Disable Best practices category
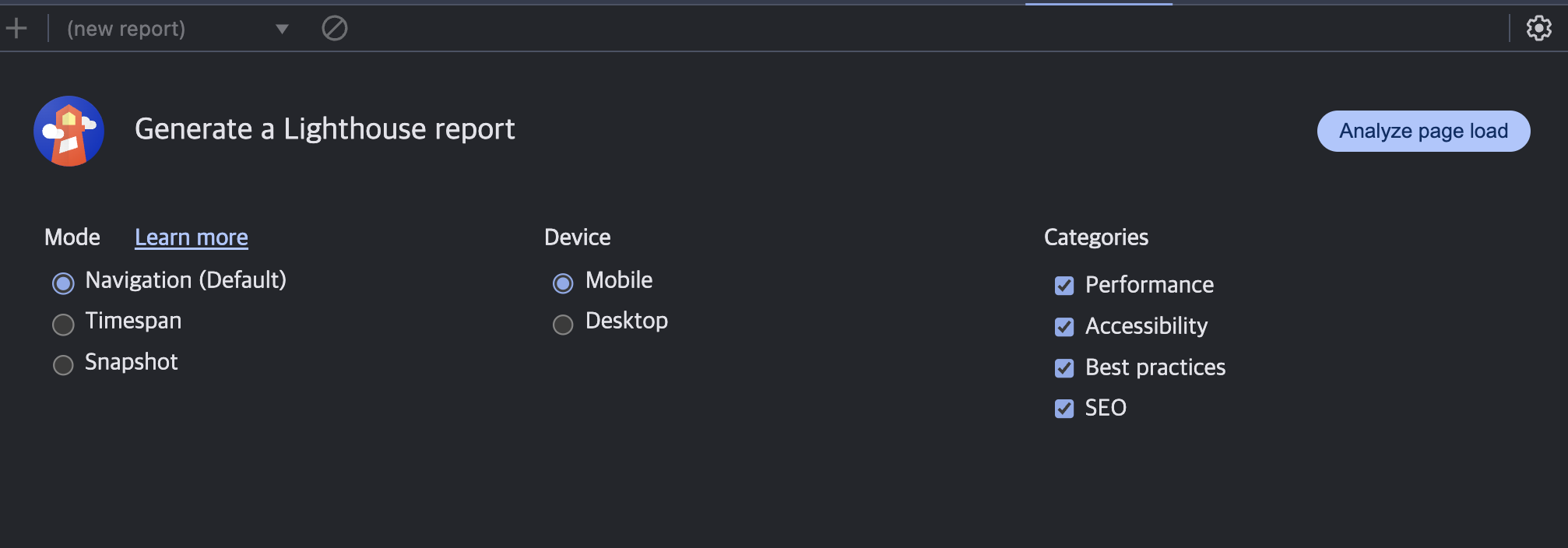 pyautogui.click(x=1064, y=368)
